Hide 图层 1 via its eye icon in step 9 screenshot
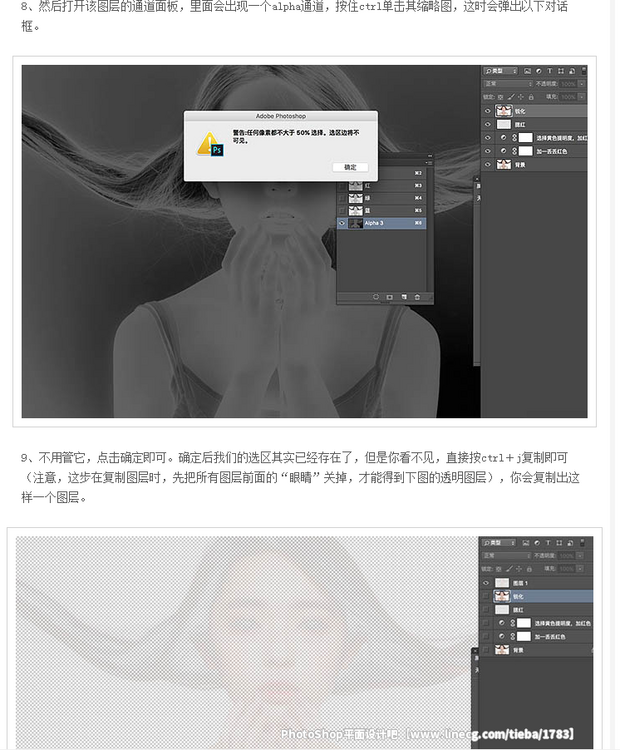Screen dimensions: 620x750 [x=486, y=583]
